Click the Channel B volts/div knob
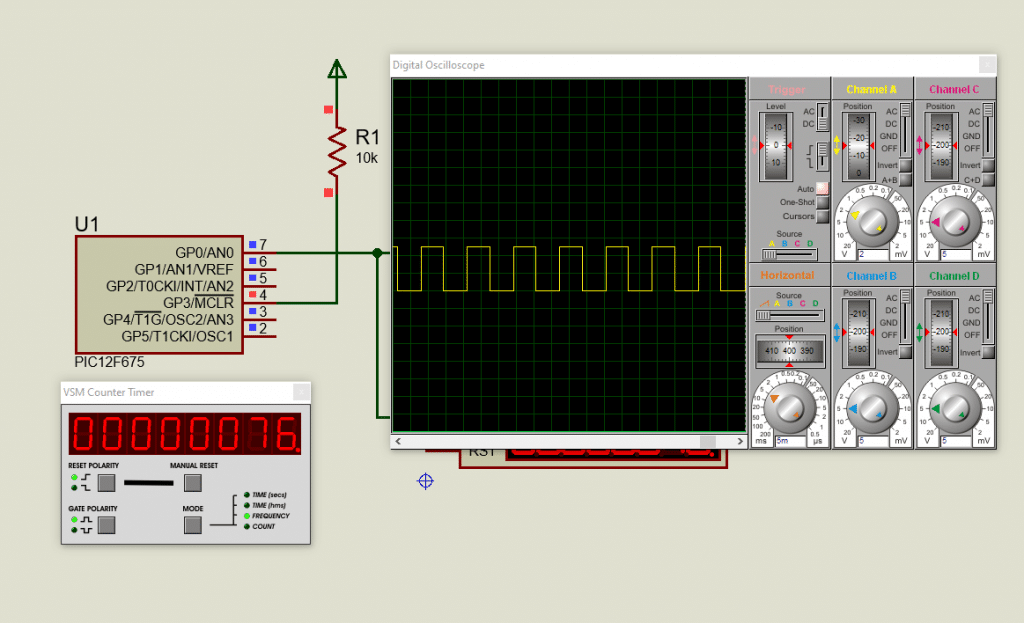This screenshot has height=623, width=1024. click(871, 409)
